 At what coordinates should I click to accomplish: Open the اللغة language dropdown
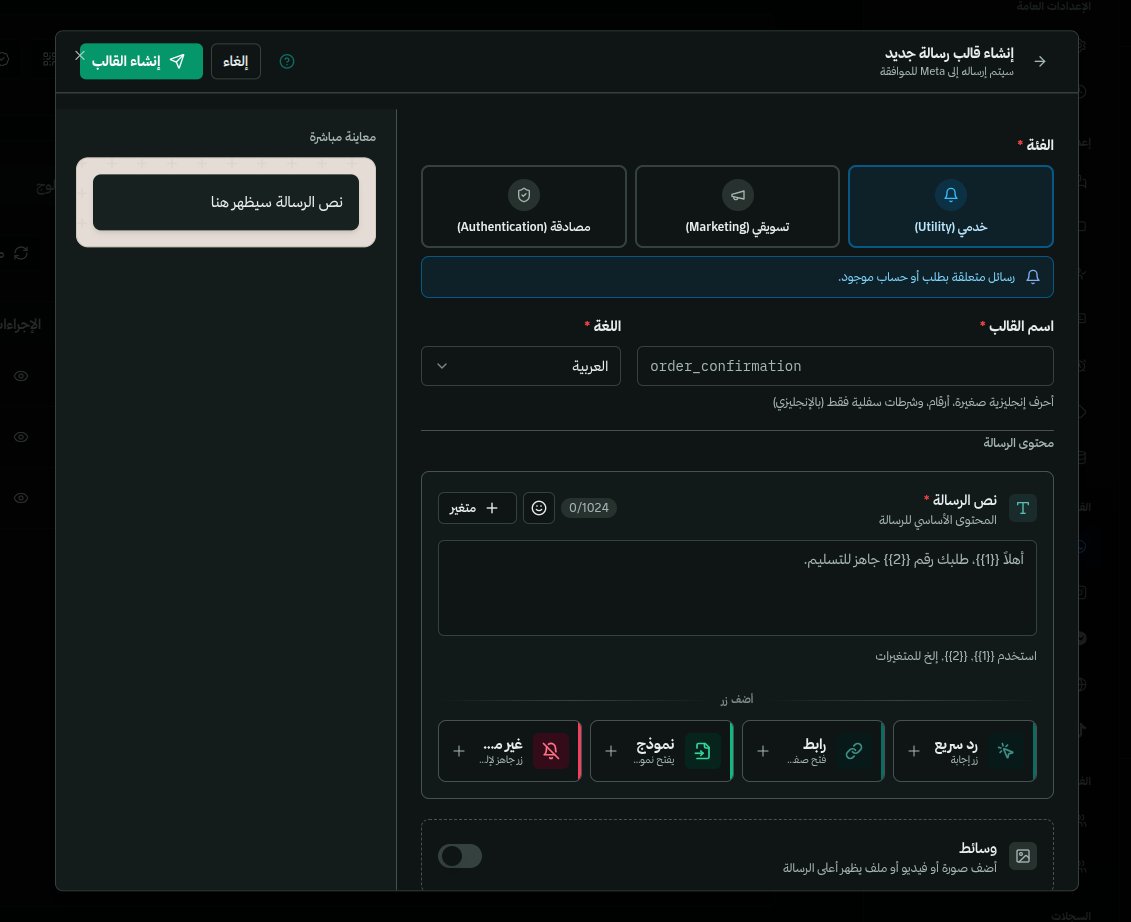coord(521,366)
